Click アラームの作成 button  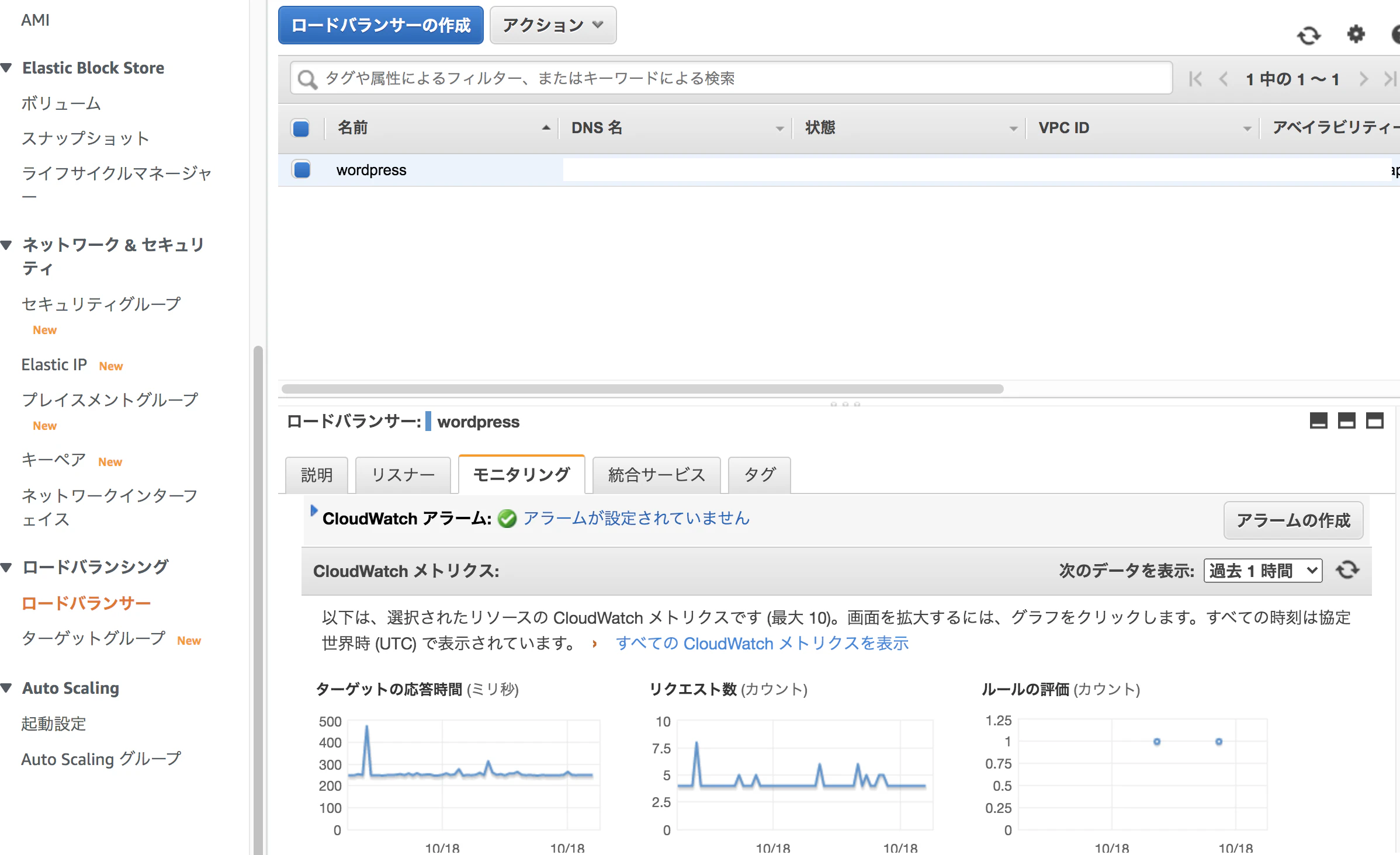point(1294,520)
